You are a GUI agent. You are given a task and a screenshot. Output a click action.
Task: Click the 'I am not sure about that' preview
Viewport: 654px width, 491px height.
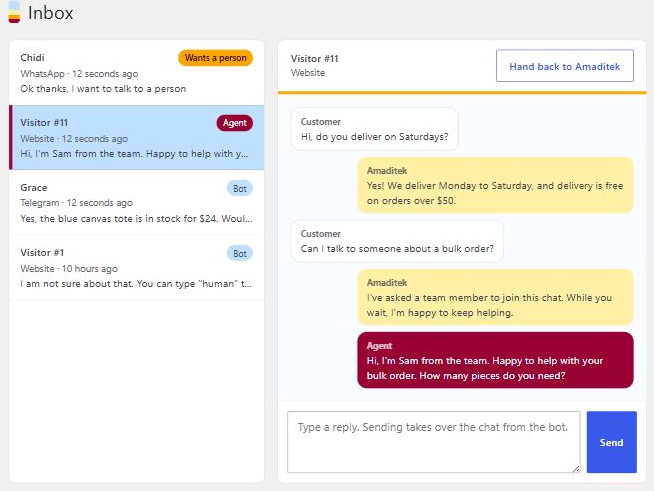point(136,284)
